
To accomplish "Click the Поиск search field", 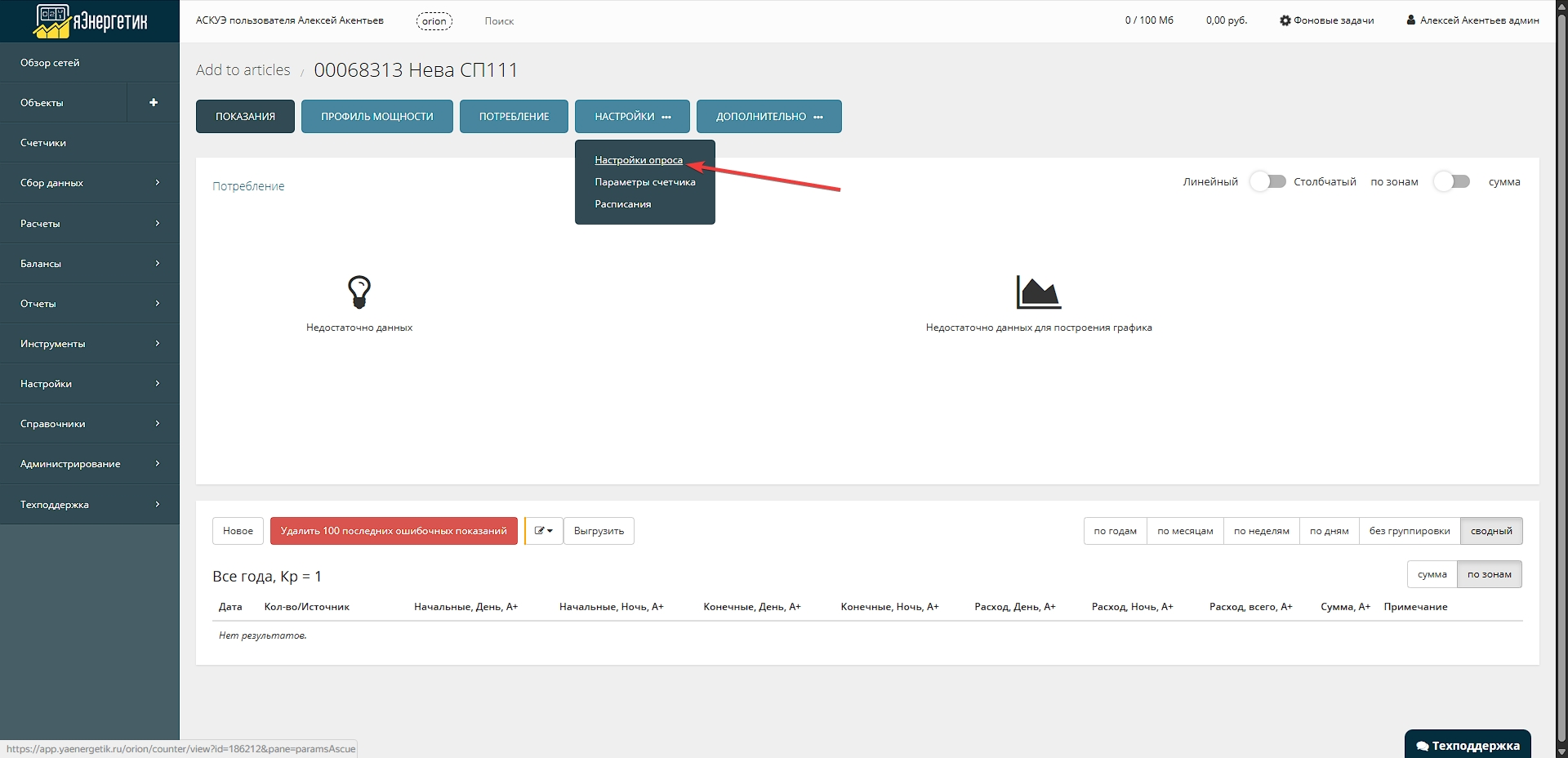I will tap(499, 21).
